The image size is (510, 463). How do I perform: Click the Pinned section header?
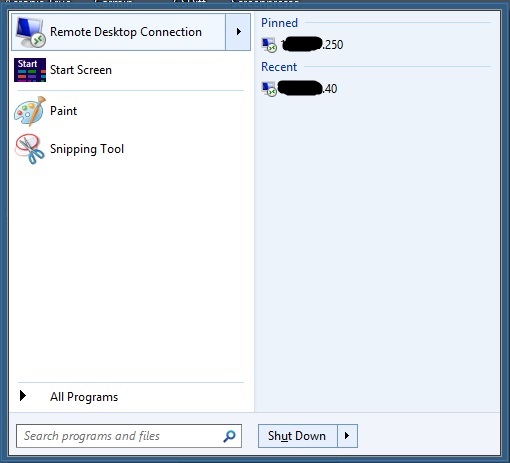point(279,23)
